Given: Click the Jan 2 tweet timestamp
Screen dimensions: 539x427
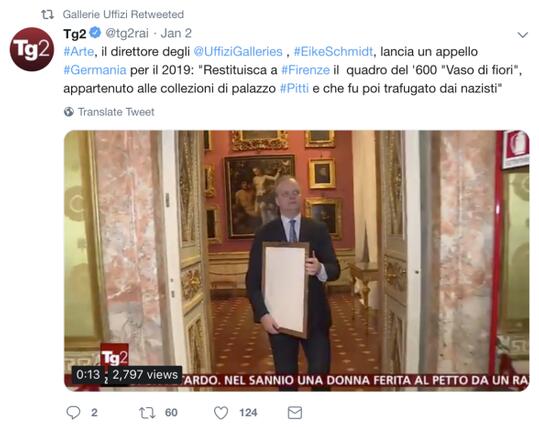Looking at the screenshot, I should click(x=176, y=33).
